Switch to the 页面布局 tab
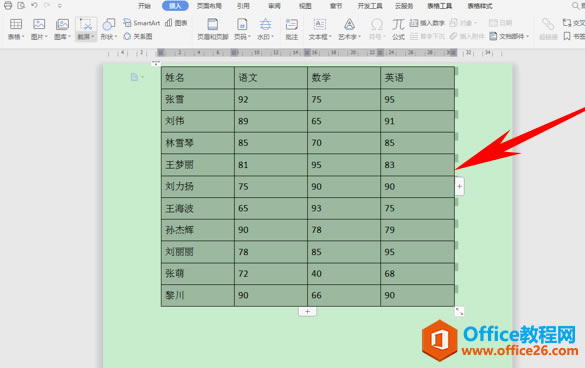Image resolution: width=585 pixels, height=368 pixels. coord(209,6)
